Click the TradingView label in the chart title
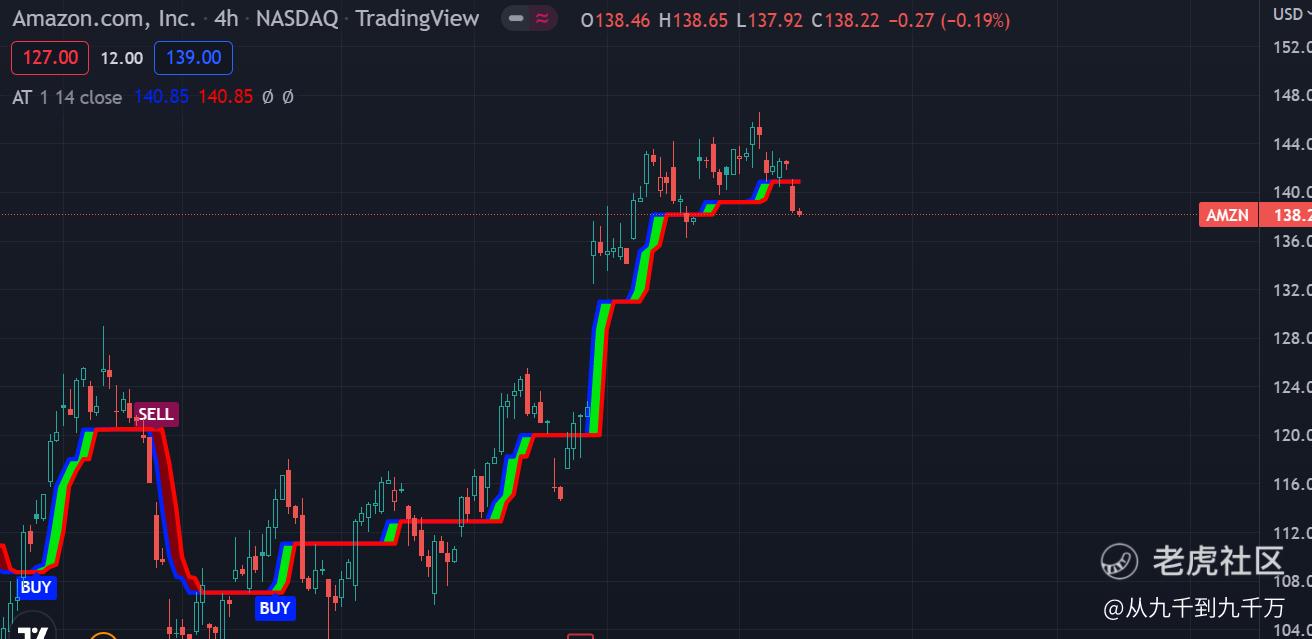The image size is (1312, 639). point(417,18)
